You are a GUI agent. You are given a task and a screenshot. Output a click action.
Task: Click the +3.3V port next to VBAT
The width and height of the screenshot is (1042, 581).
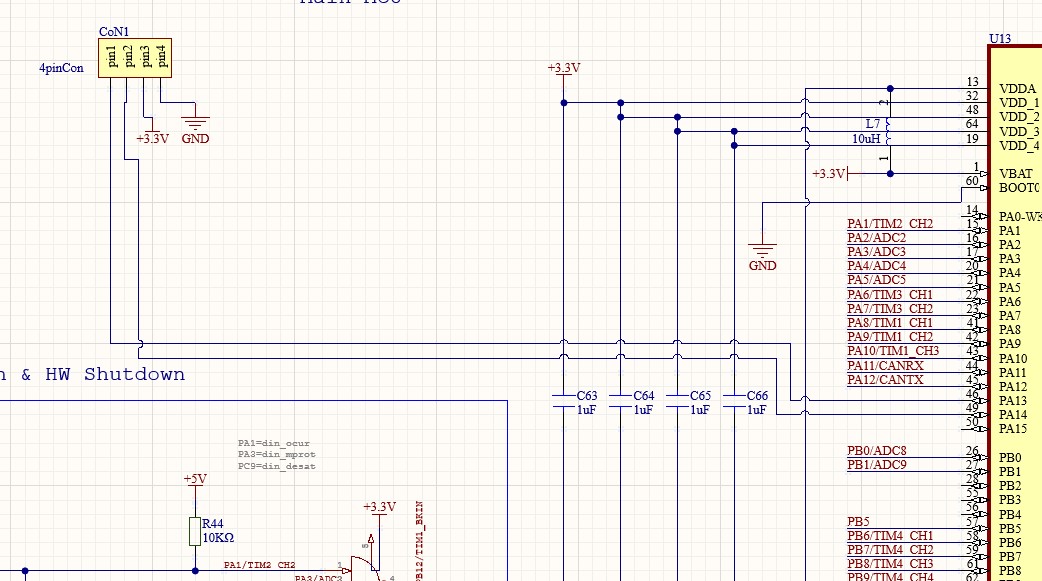pos(830,174)
